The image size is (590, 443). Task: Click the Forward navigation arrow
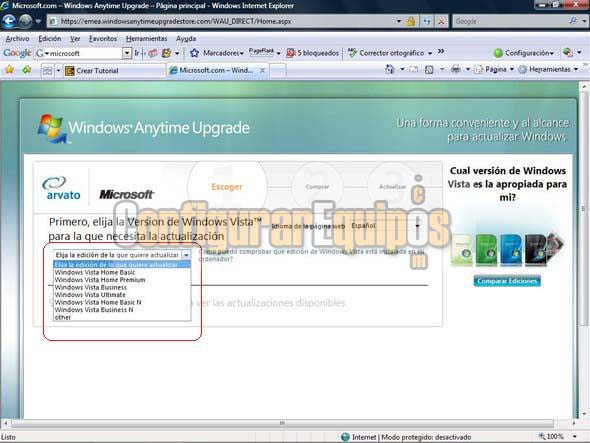pyautogui.click(x=25, y=21)
